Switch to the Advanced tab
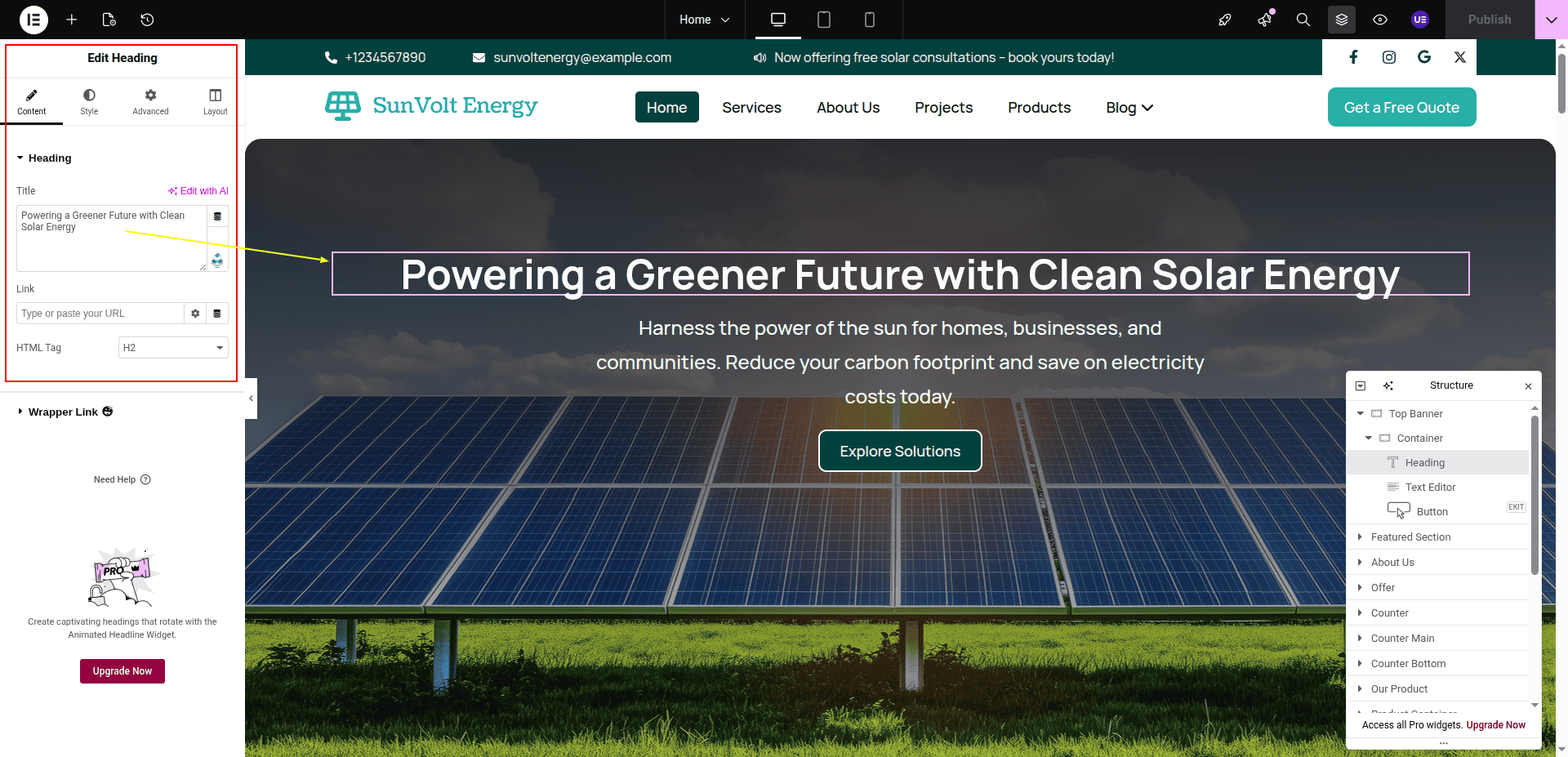This screenshot has width=1568, height=757. coord(150,101)
